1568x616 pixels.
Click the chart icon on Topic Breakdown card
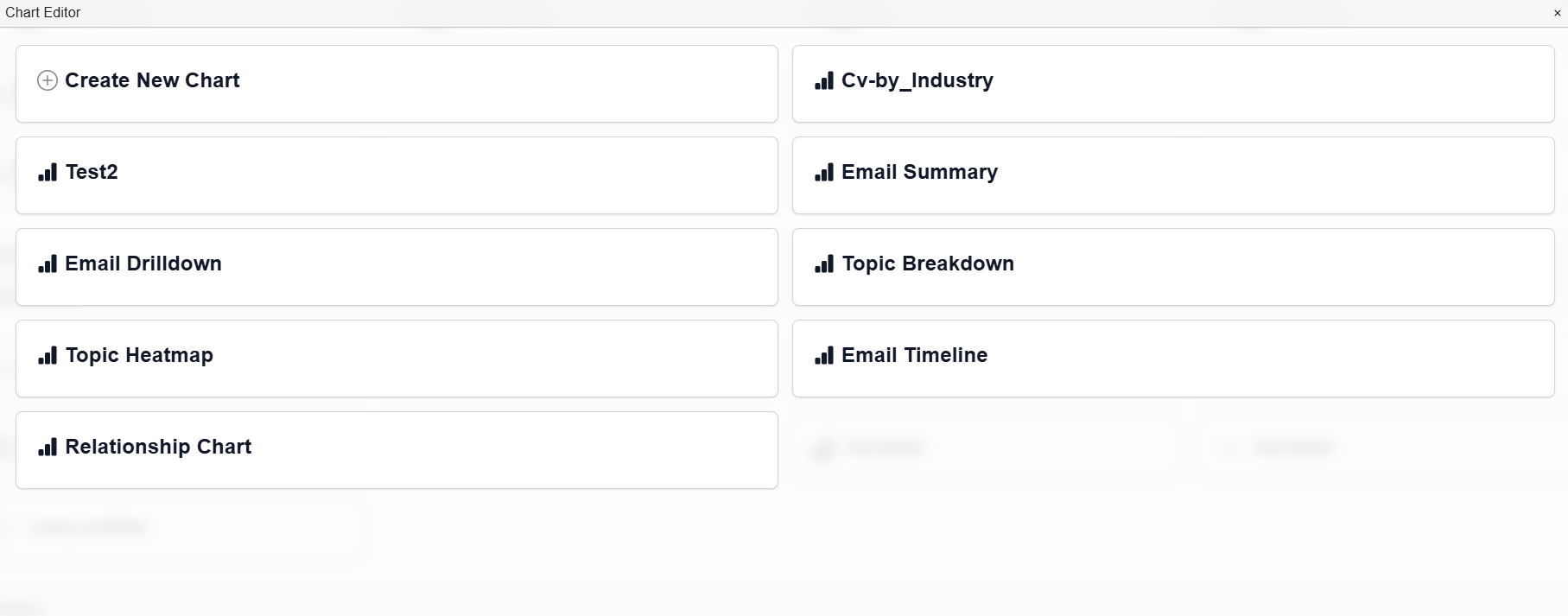click(824, 264)
